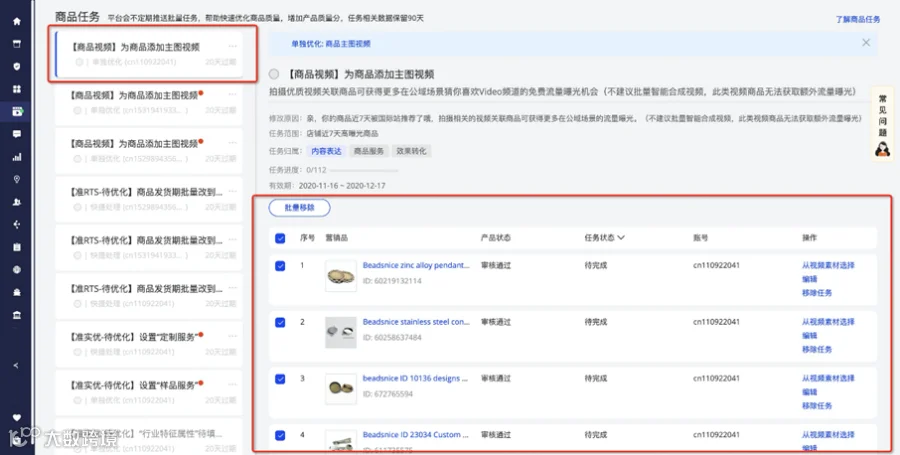
Task: Toggle the select-all checkbox in table header
Action: click(x=280, y=238)
